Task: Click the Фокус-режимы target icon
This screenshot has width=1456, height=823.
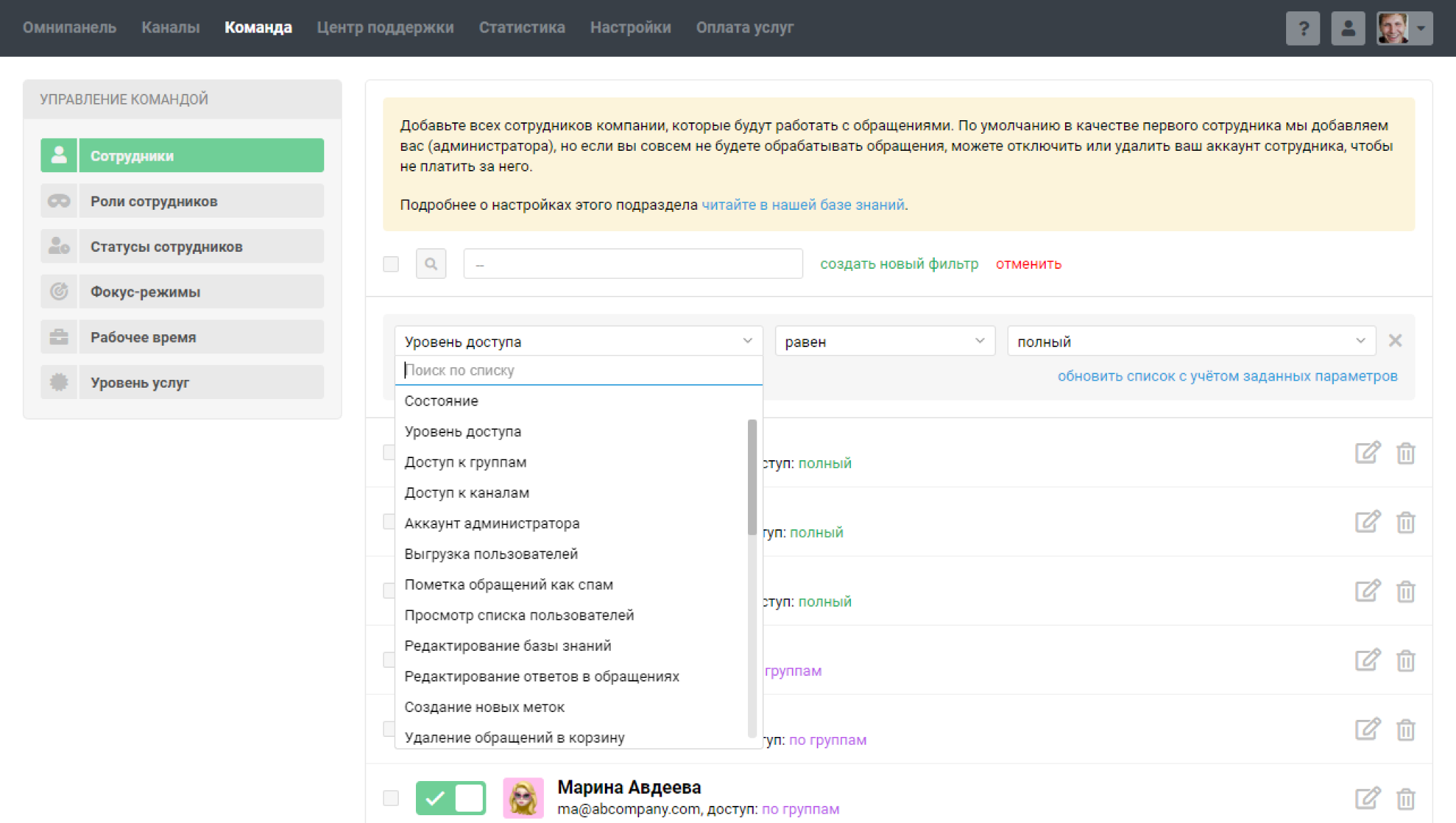Action: (x=59, y=292)
